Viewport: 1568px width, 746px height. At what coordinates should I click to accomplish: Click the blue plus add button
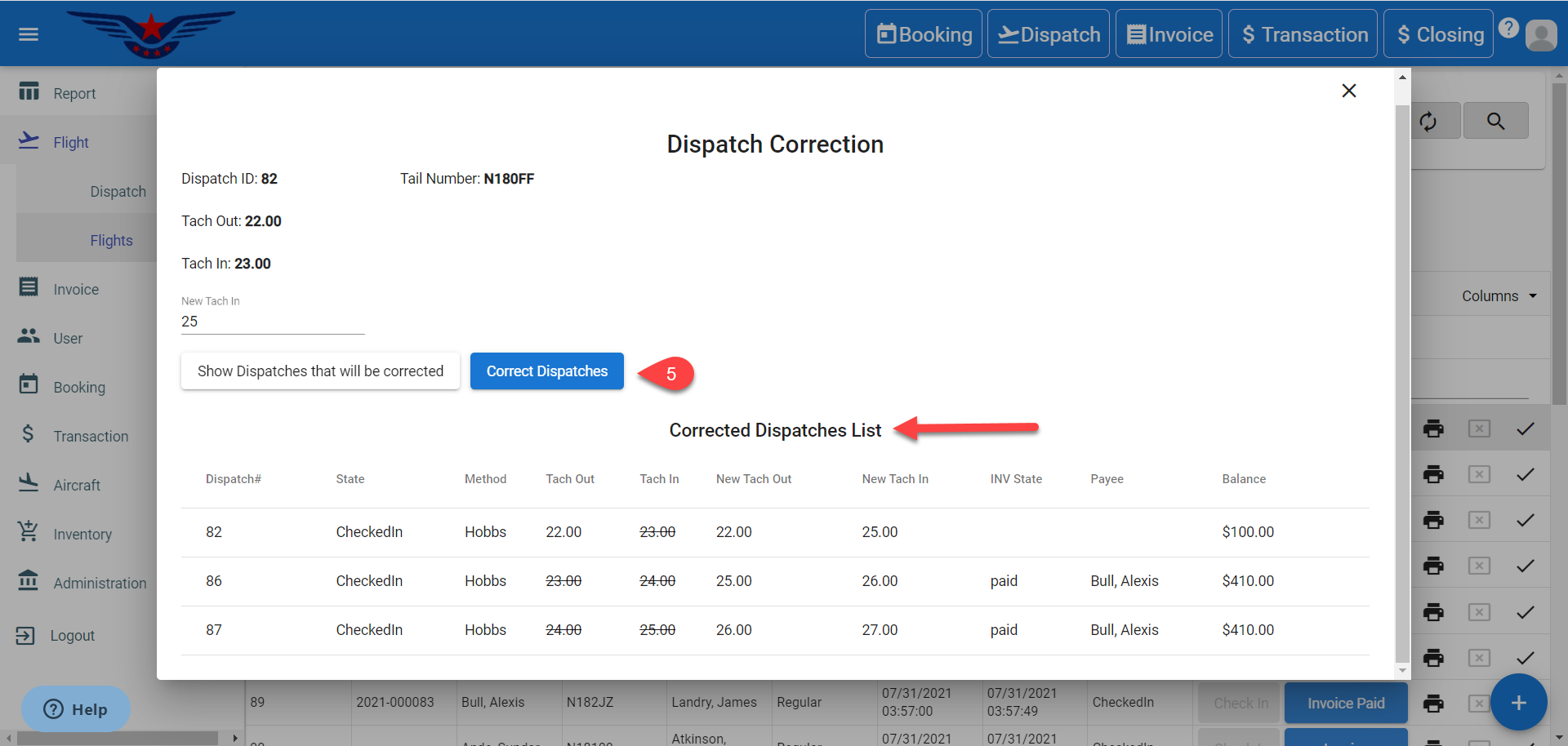(1518, 703)
